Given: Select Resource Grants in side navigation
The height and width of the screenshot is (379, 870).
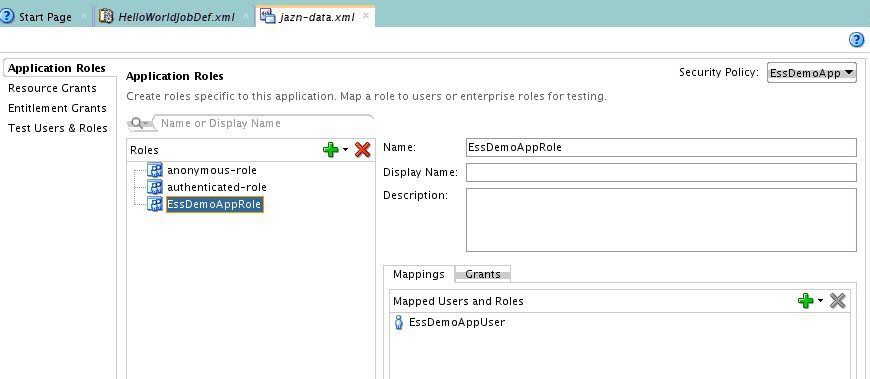Looking at the screenshot, I should (x=52, y=88).
